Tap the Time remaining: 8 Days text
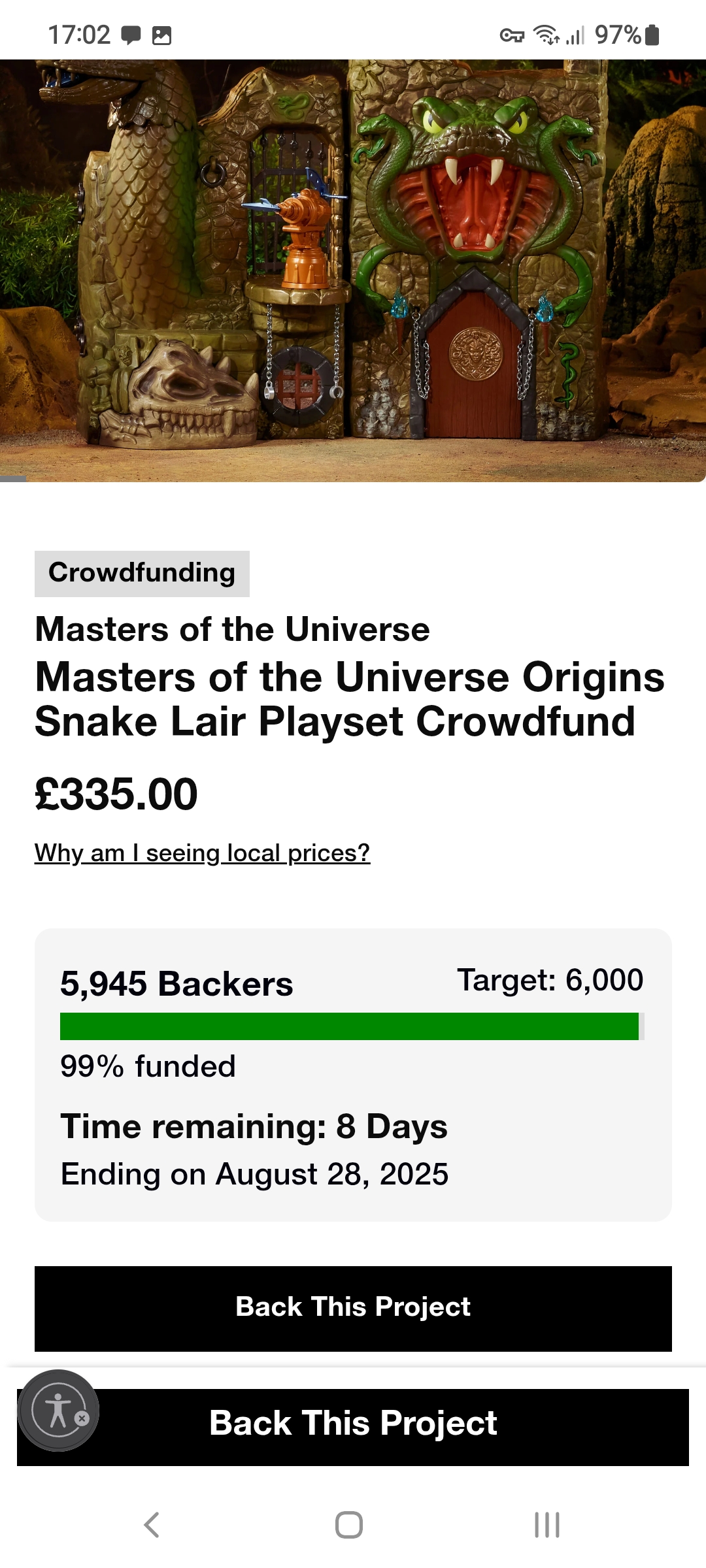Image resolution: width=706 pixels, height=1568 pixels. point(254,1126)
